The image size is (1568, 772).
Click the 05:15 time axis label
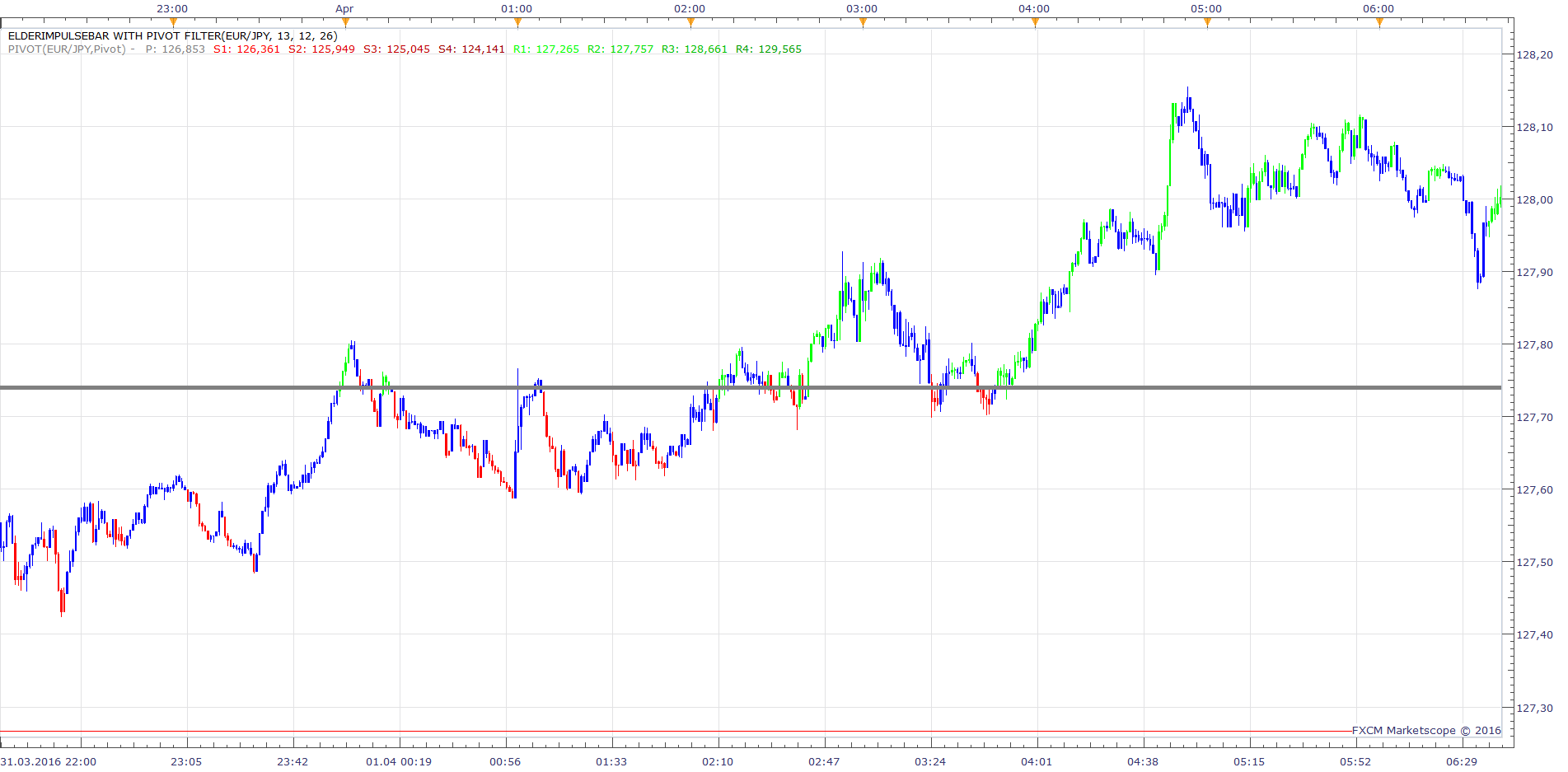[1249, 761]
